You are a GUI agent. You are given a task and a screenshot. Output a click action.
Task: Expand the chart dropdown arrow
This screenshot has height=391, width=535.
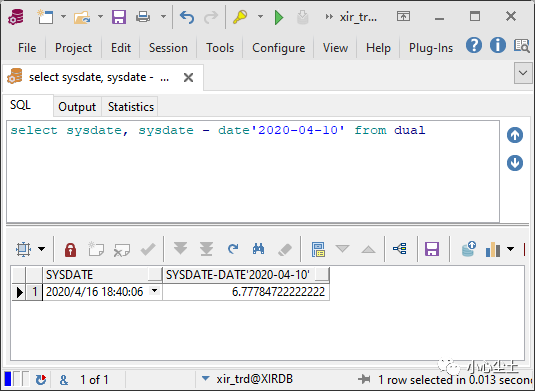tap(510, 249)
